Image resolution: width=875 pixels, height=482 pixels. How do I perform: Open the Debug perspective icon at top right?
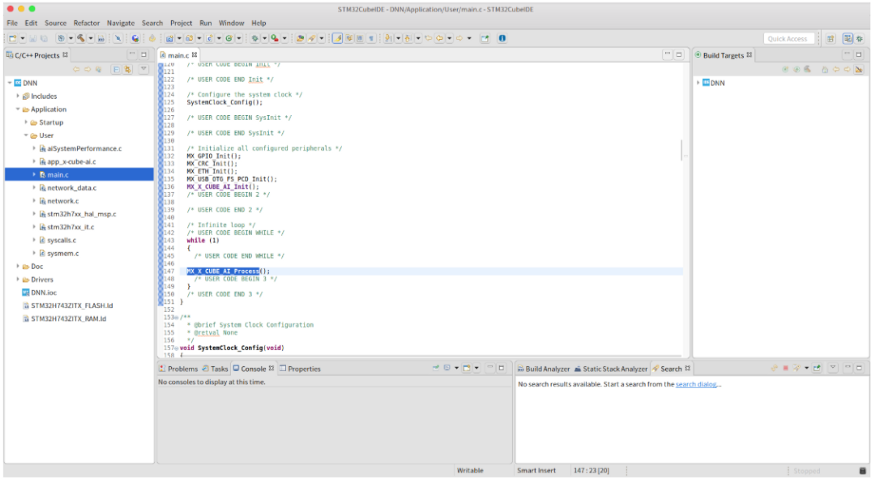[x=860, y=38]
